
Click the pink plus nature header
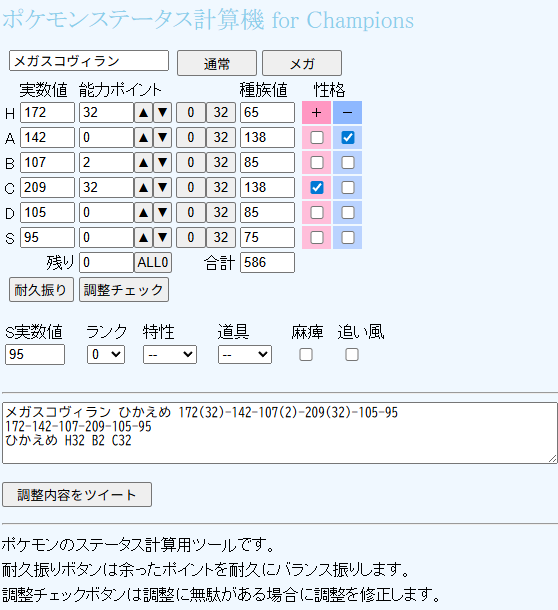pos(317,112)
